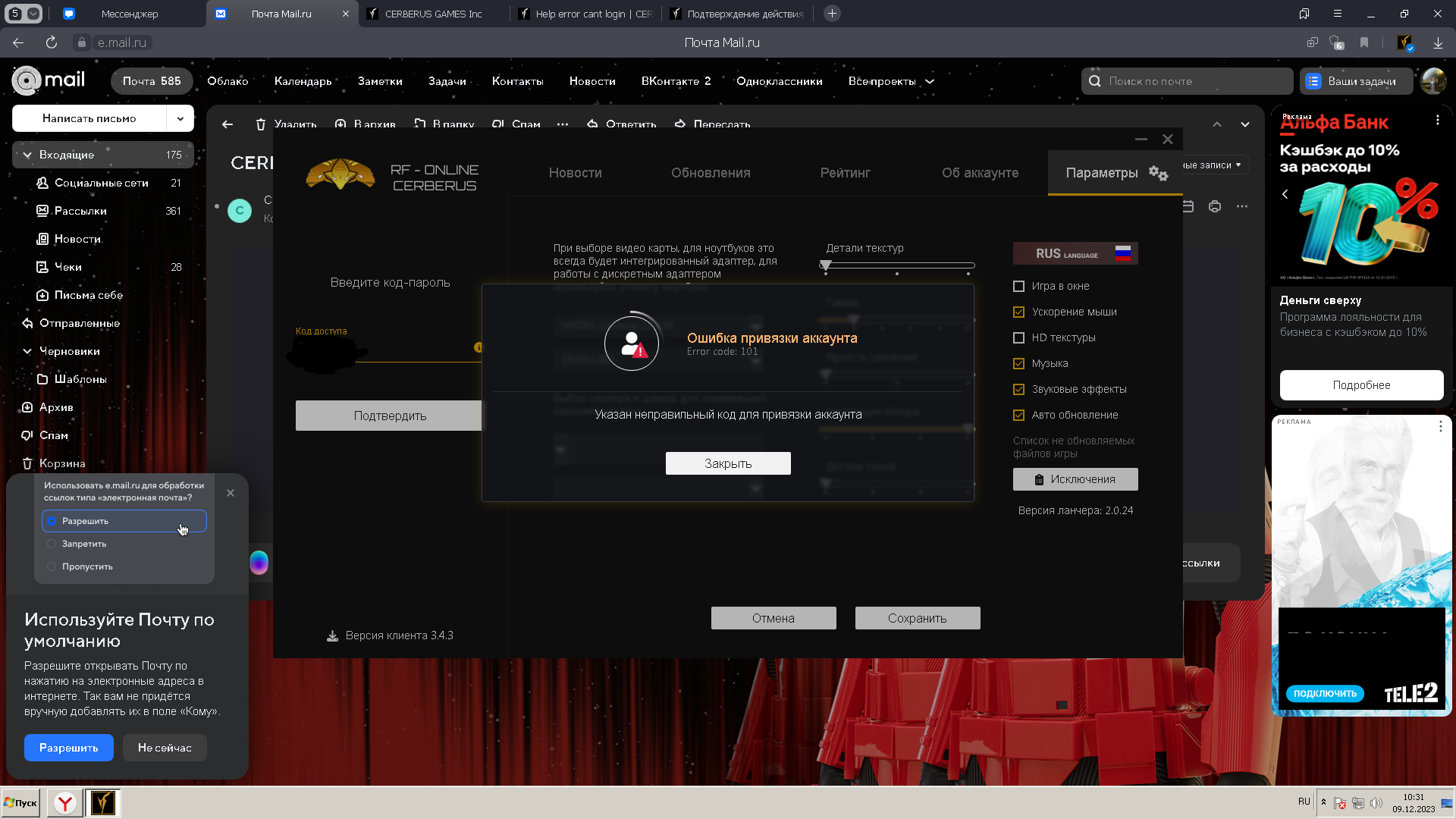
Task: Open the three-dots more actions in mail toolbar
Action: point(563,124)
